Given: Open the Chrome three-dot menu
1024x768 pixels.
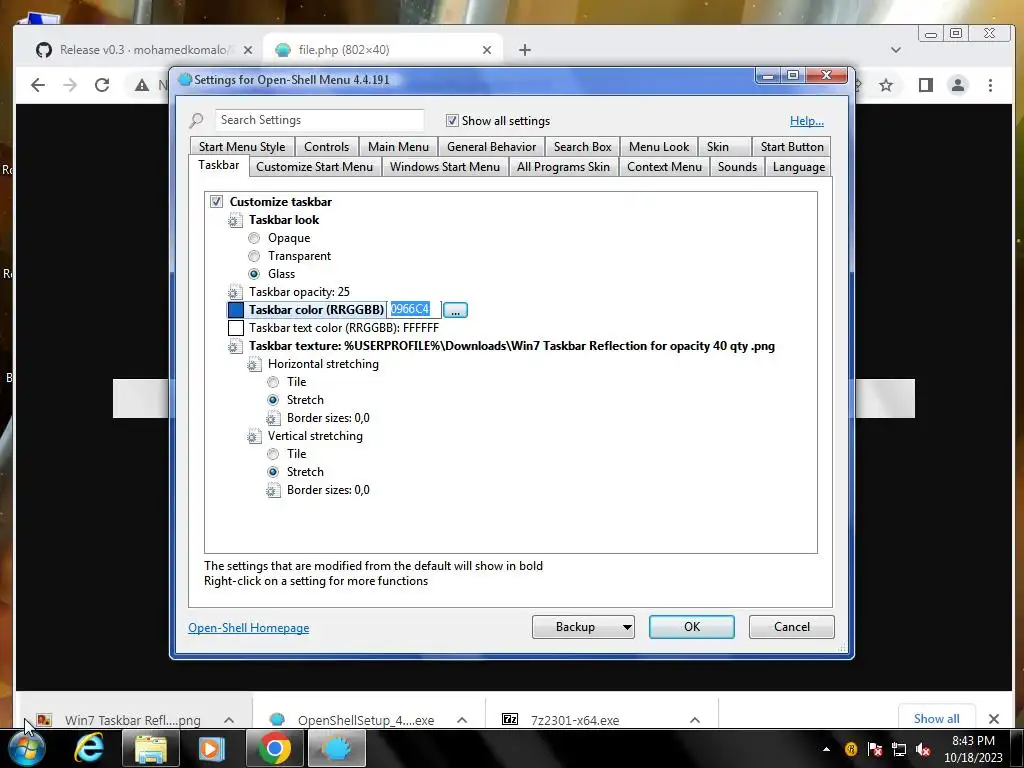Looking at the screenshot, I should (991, 85).
